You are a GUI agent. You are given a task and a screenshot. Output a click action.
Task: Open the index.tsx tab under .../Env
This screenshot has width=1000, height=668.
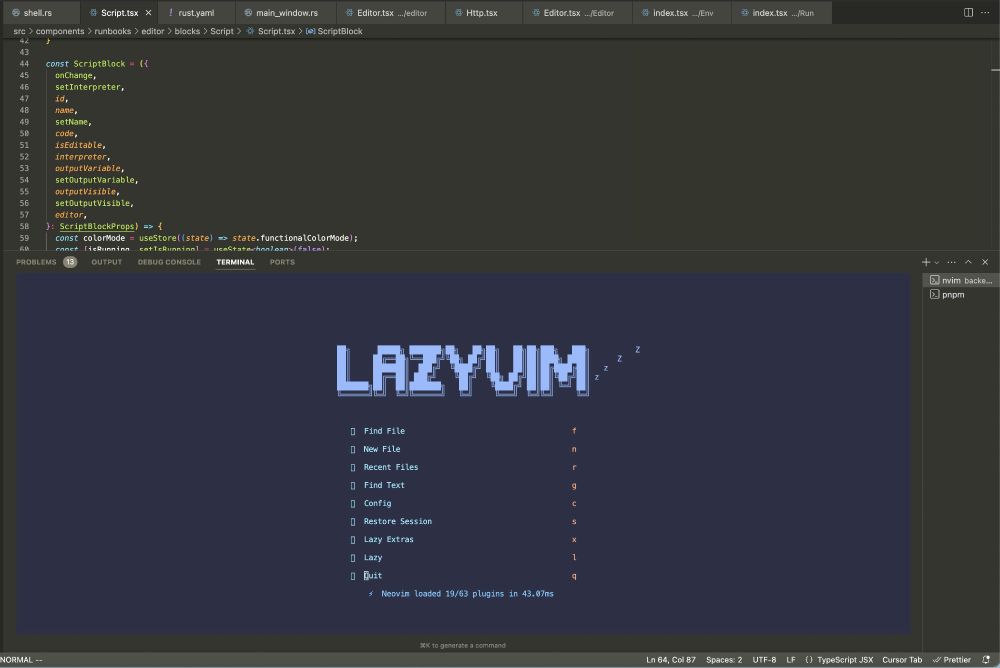tap(682, 13)
